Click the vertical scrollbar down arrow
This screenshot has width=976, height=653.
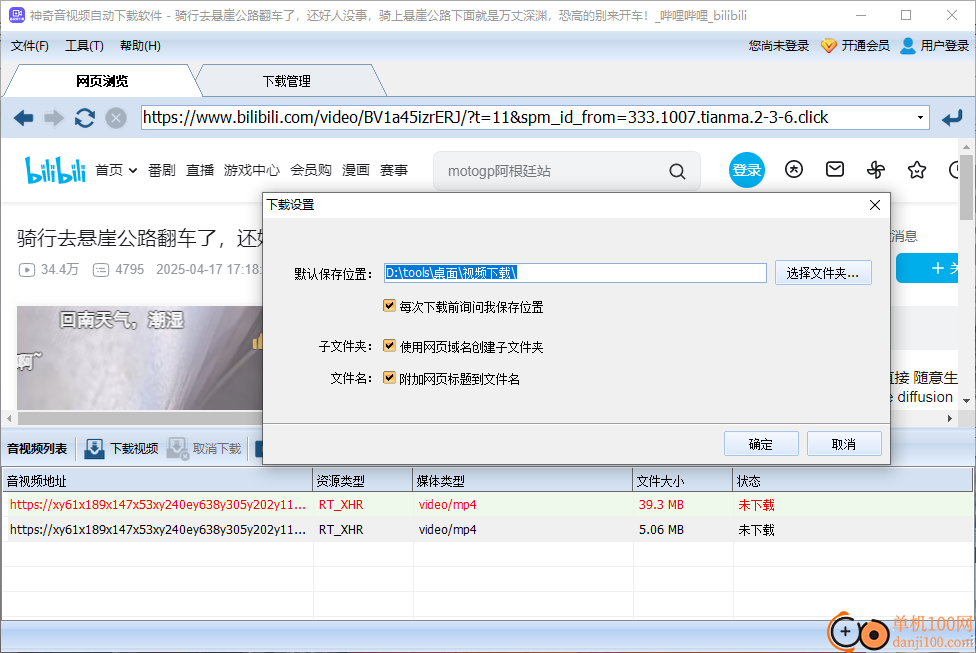(x=966, y=400)
